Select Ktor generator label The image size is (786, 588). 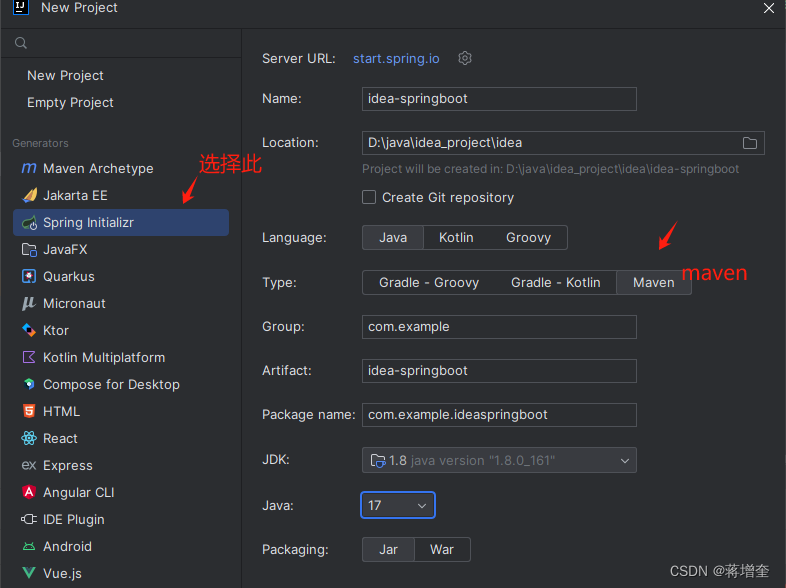point(56,331)
